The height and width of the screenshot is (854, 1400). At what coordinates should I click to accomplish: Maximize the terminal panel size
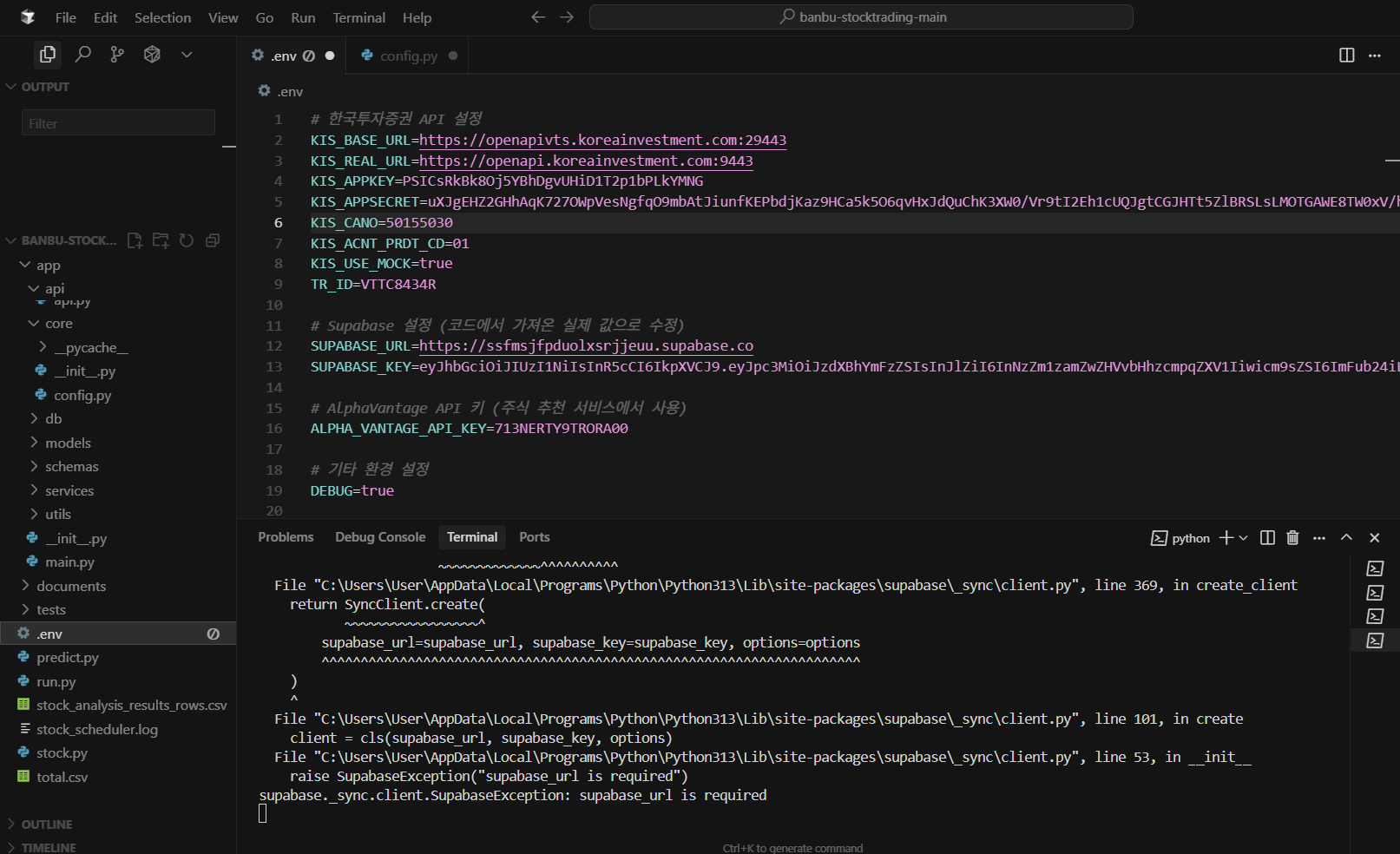coord(1346,538)
